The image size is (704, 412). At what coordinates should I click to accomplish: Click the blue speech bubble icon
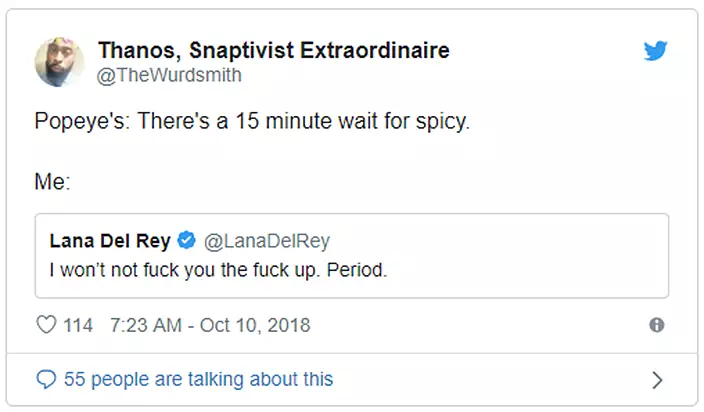point(45,380)
